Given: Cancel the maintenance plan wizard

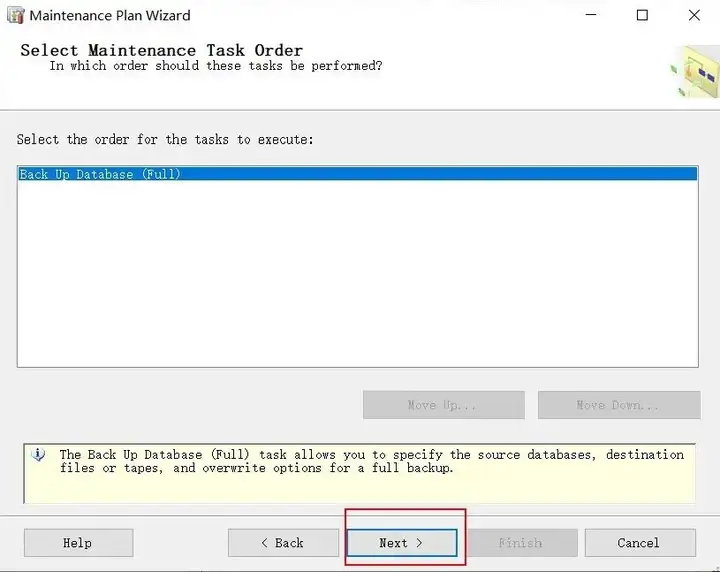Looking at the screenshot, I should [x=639, y=543].
